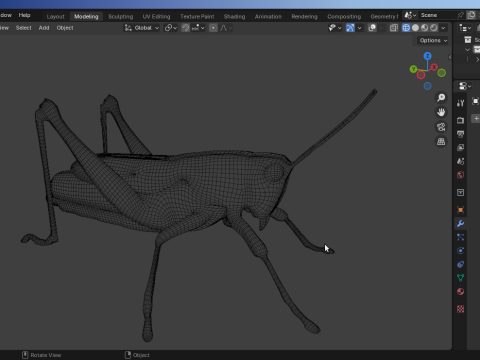Select solid viewport shading
The width and height of the screenshot is (480, 360).
point(415,28)
